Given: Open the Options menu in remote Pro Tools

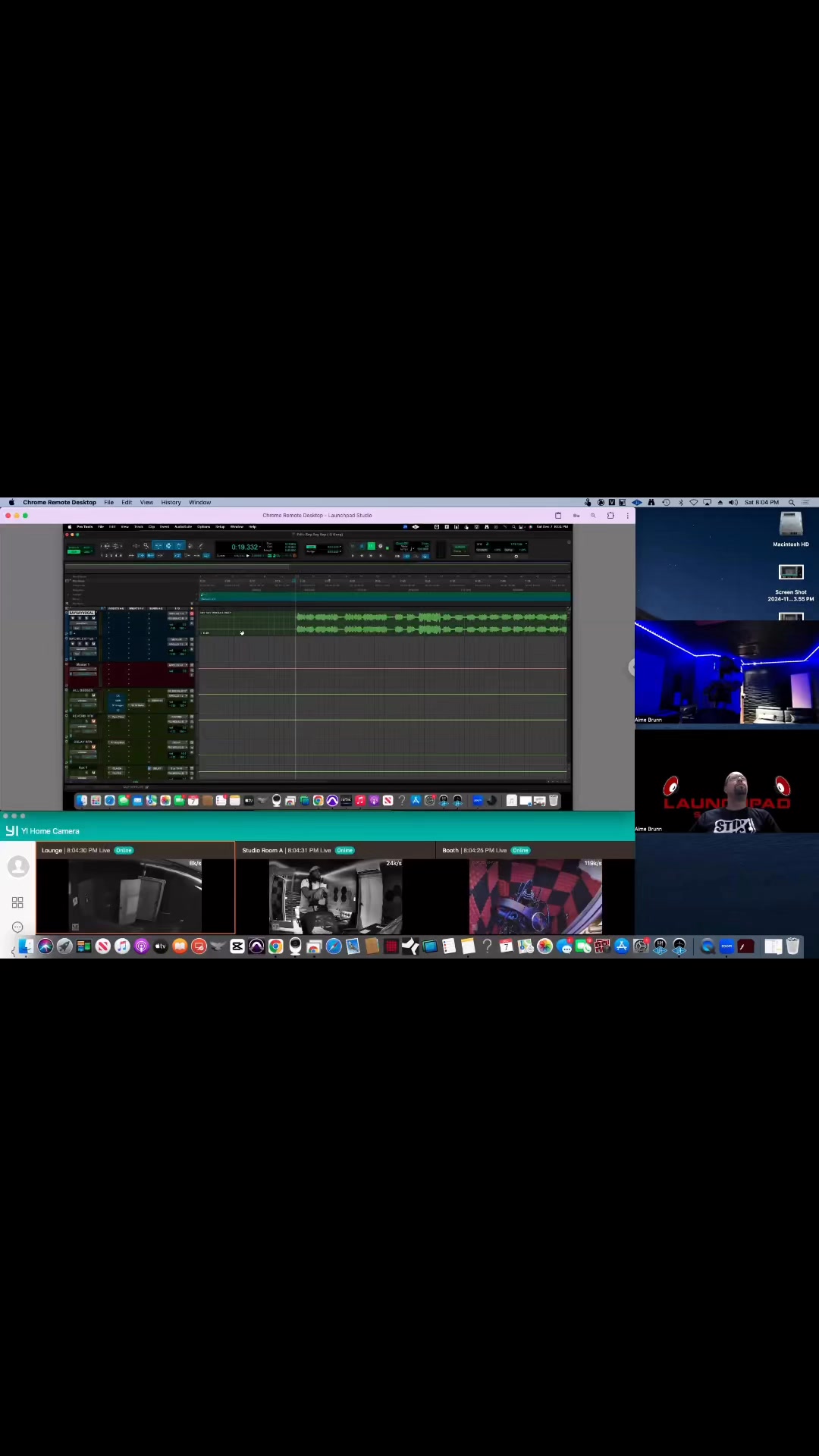Looking at the screenshot, I should [203, 526].
